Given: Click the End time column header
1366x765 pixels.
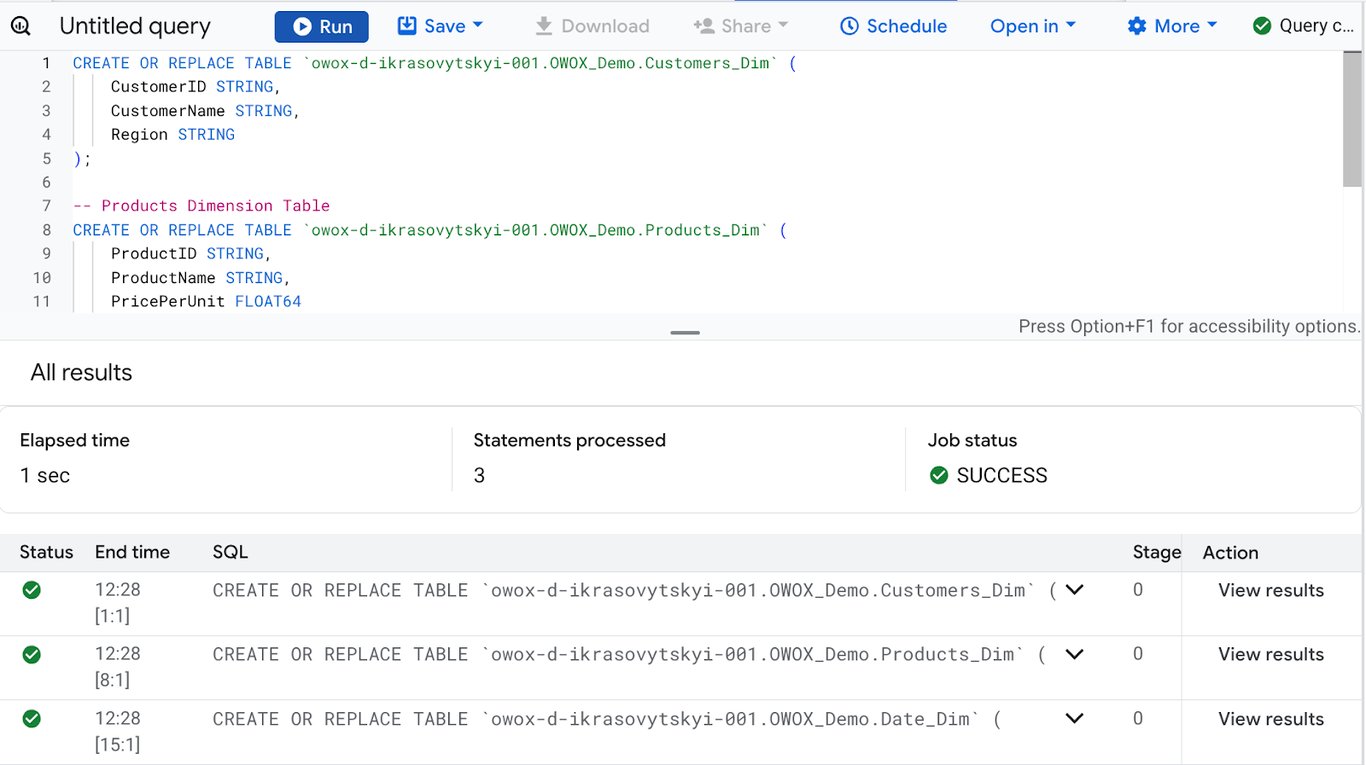Looking at the screenshot, I should (x=132, y=552).
